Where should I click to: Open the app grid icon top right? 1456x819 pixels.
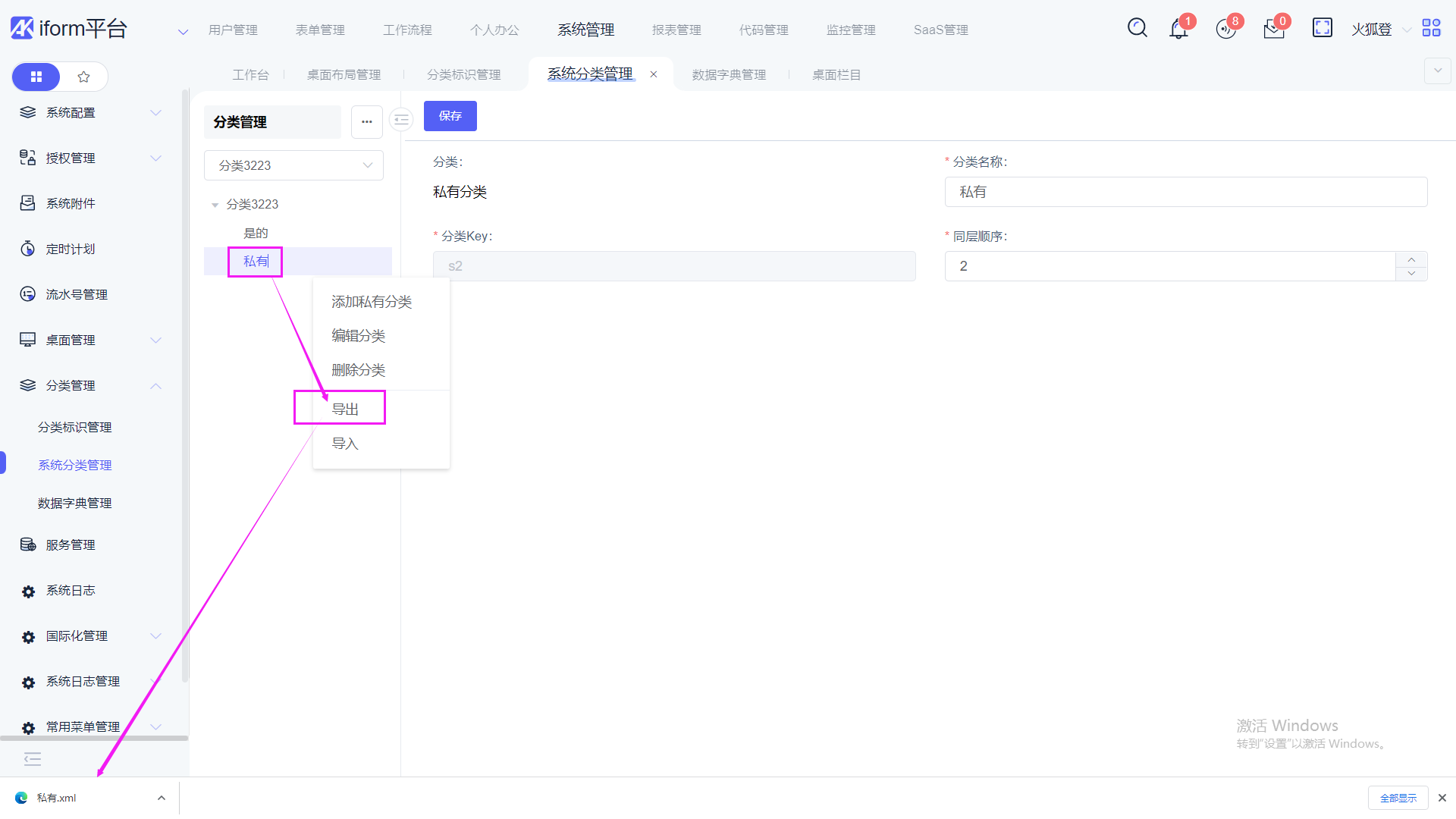pos(1431,28)
